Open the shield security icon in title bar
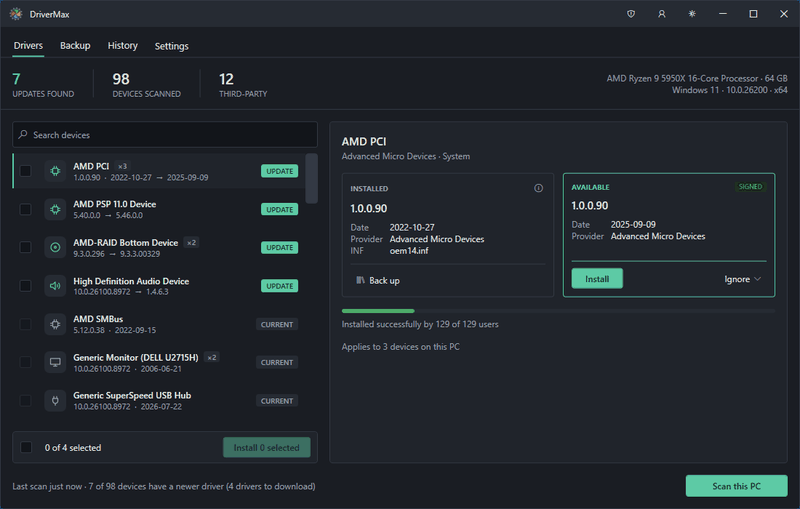Viewport: 800px width, 509px height. (631, 14)
